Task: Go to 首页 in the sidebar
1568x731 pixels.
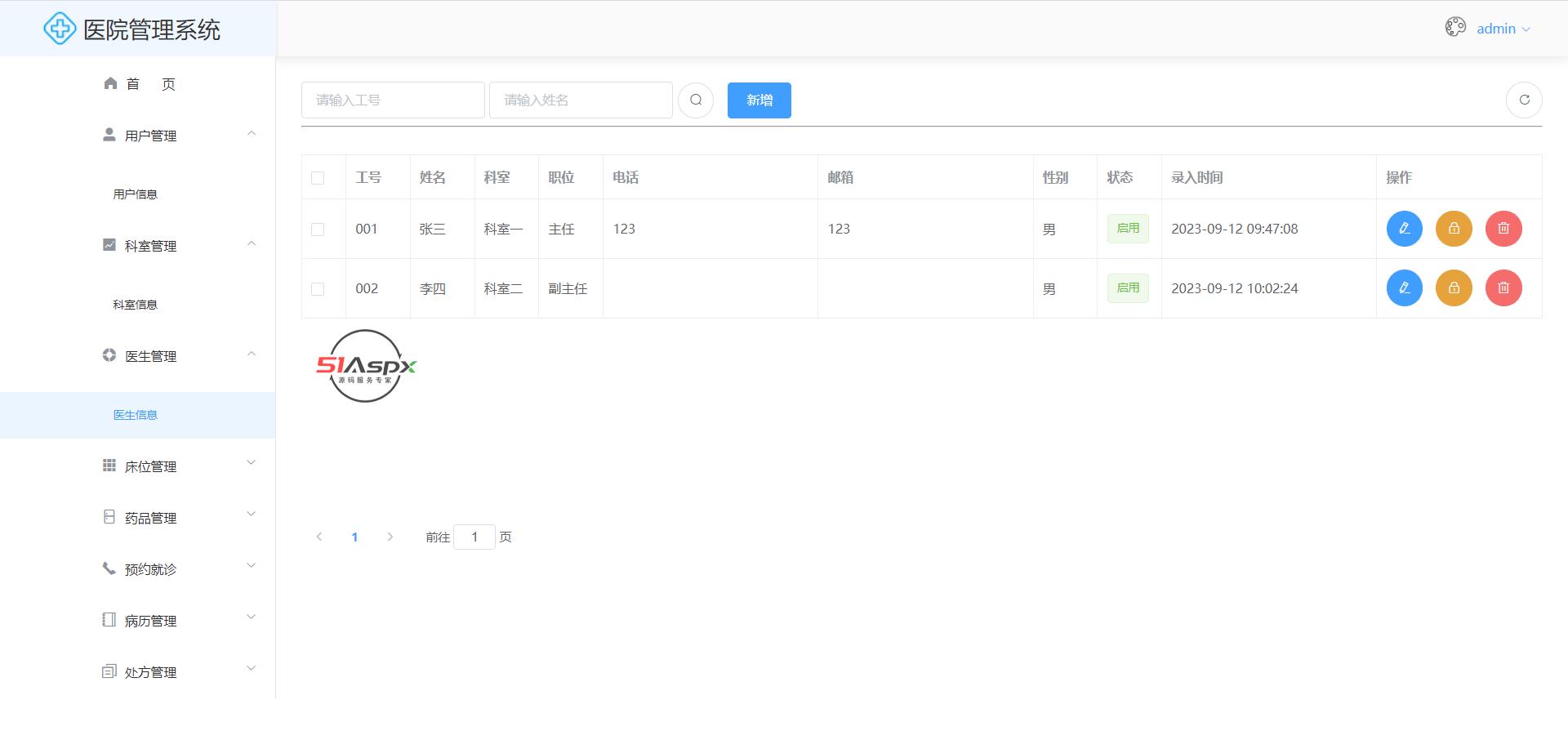Action: click(x=139, y=84)
